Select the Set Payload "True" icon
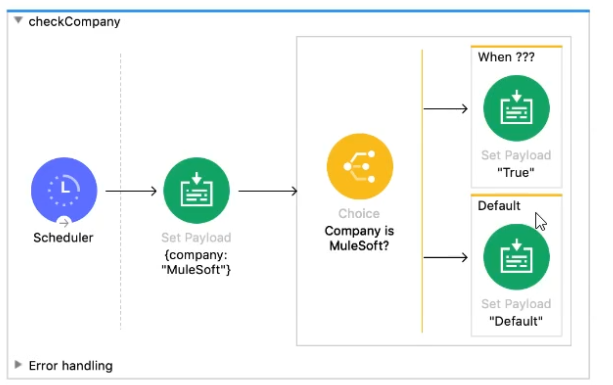This screenshot has width=613, height=385. (x=516, y=108)
